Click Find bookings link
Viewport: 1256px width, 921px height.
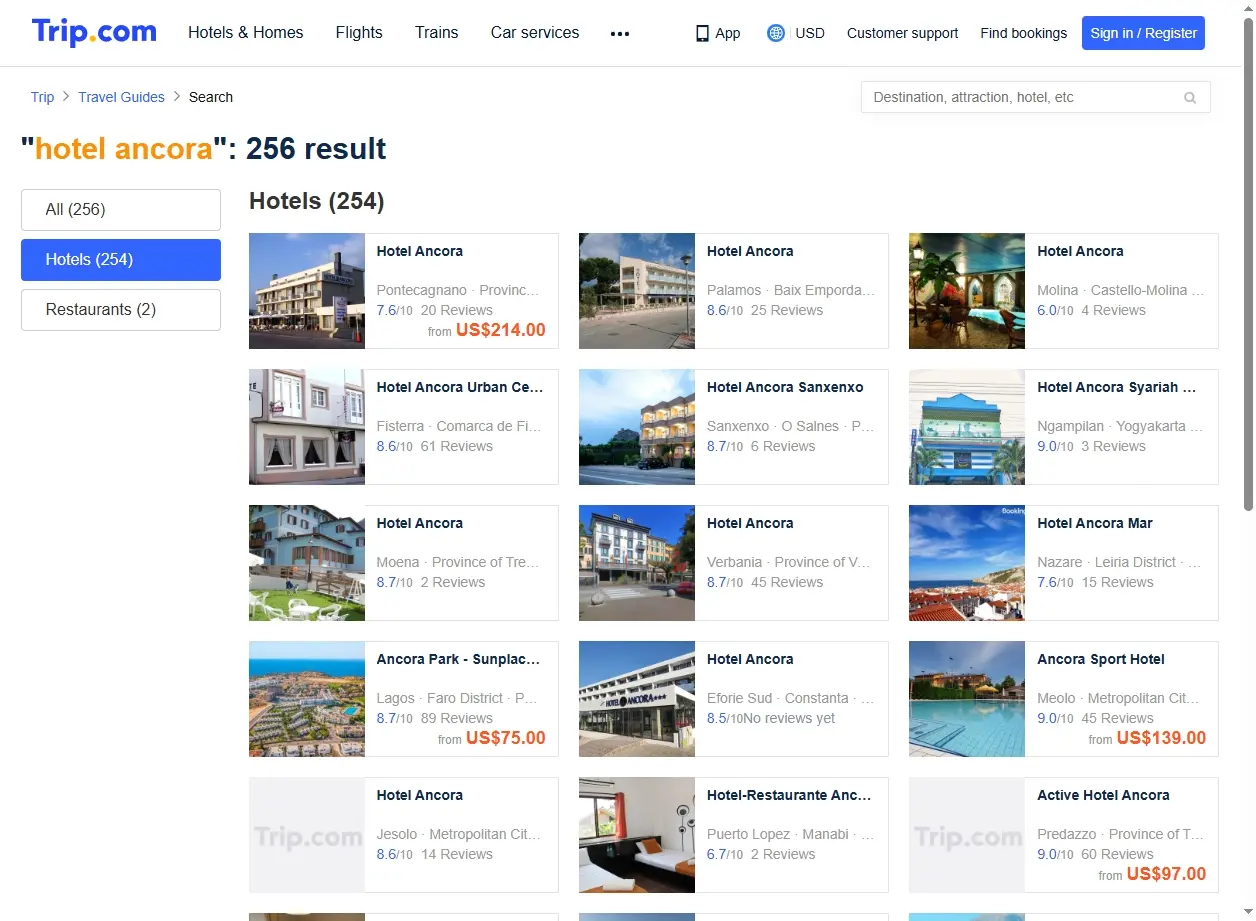point(1024,33)
